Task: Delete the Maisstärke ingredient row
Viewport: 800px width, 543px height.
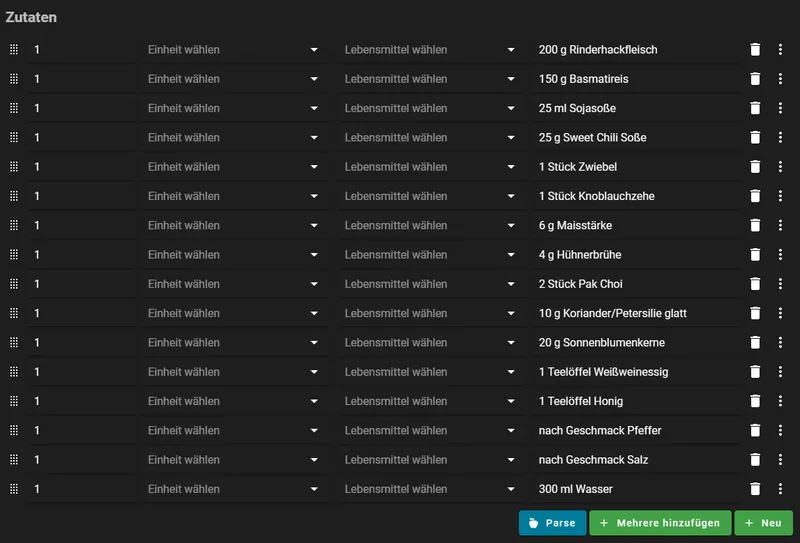Action: pos(755,226)
